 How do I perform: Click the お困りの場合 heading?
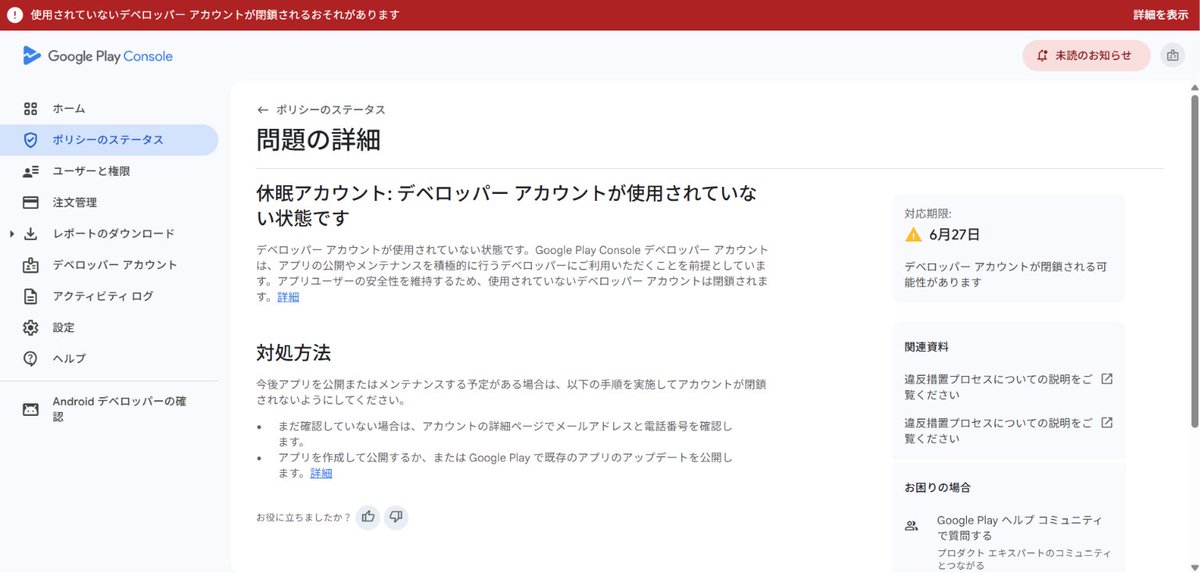[938, 488]
